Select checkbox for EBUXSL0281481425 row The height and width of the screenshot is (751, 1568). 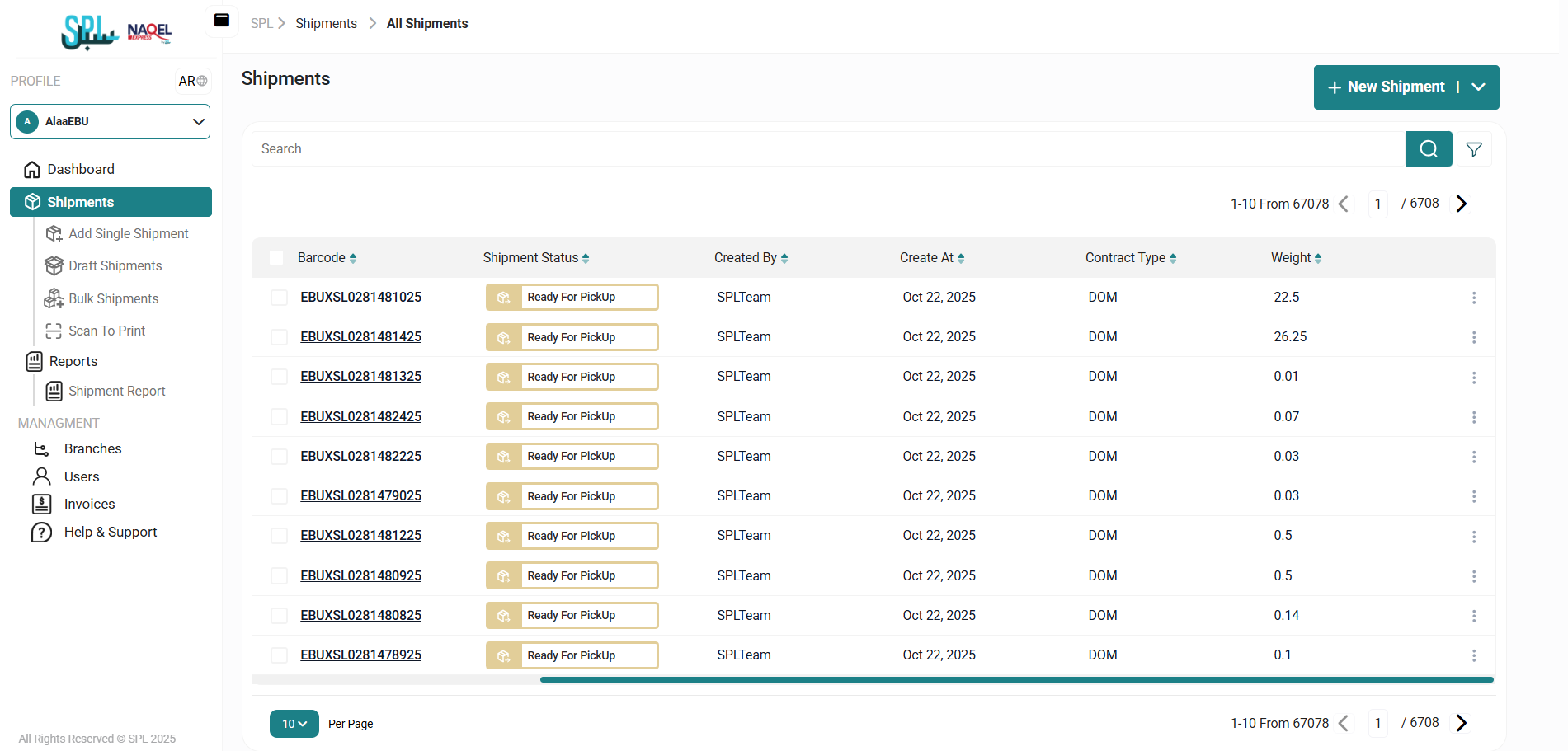(280, 337)
